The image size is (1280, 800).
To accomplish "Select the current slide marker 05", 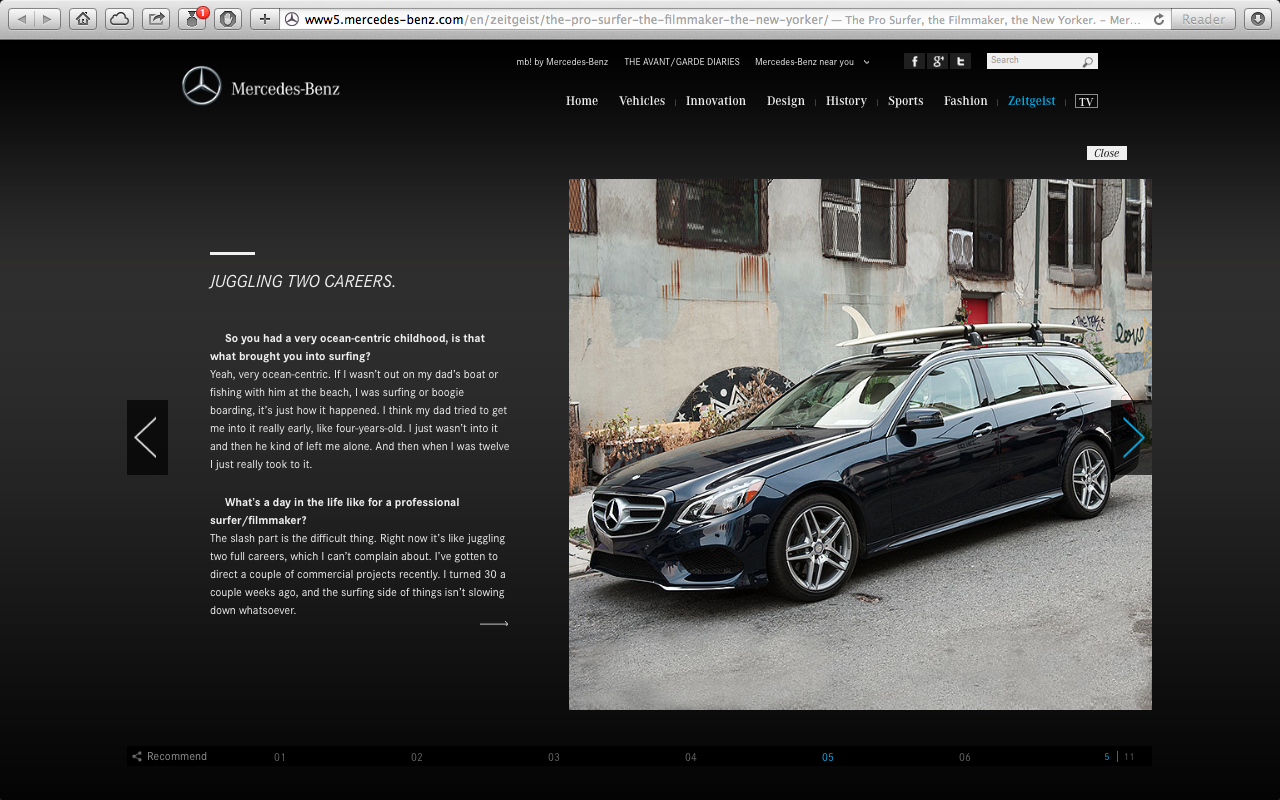I will (828, 757).
